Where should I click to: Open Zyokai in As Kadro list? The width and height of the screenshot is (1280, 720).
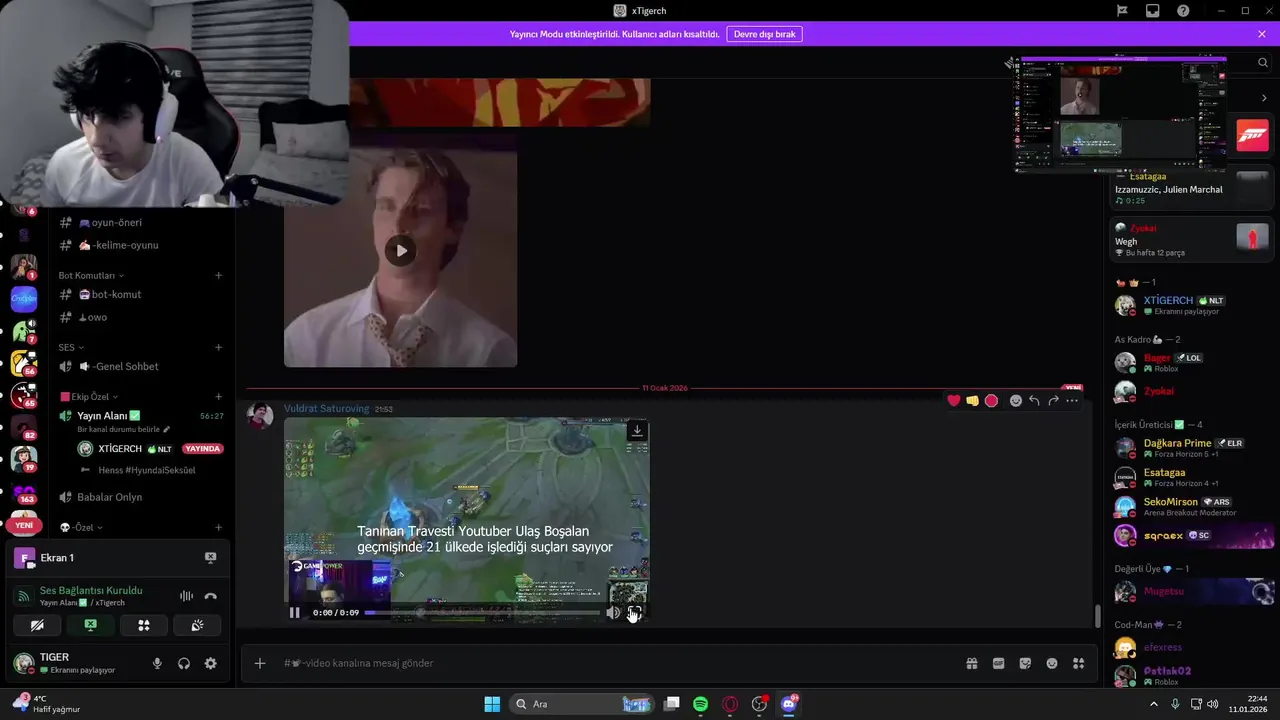1194,392
